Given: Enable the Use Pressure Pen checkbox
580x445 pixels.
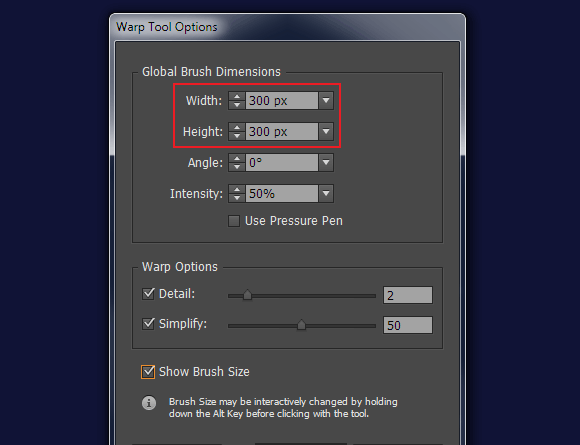Looking at the screenshot, I should (x=234, y=221).
